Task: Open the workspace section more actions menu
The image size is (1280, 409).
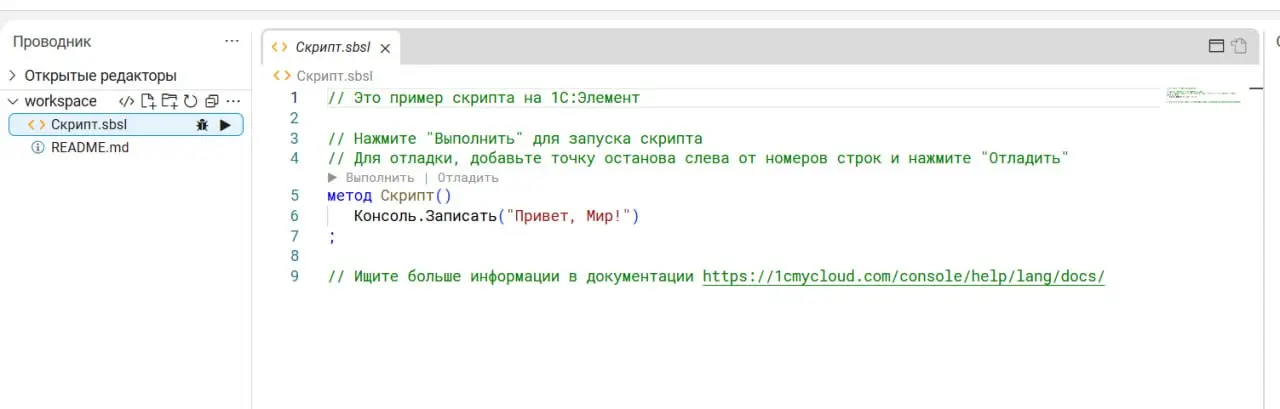Action: pos(234,101)
